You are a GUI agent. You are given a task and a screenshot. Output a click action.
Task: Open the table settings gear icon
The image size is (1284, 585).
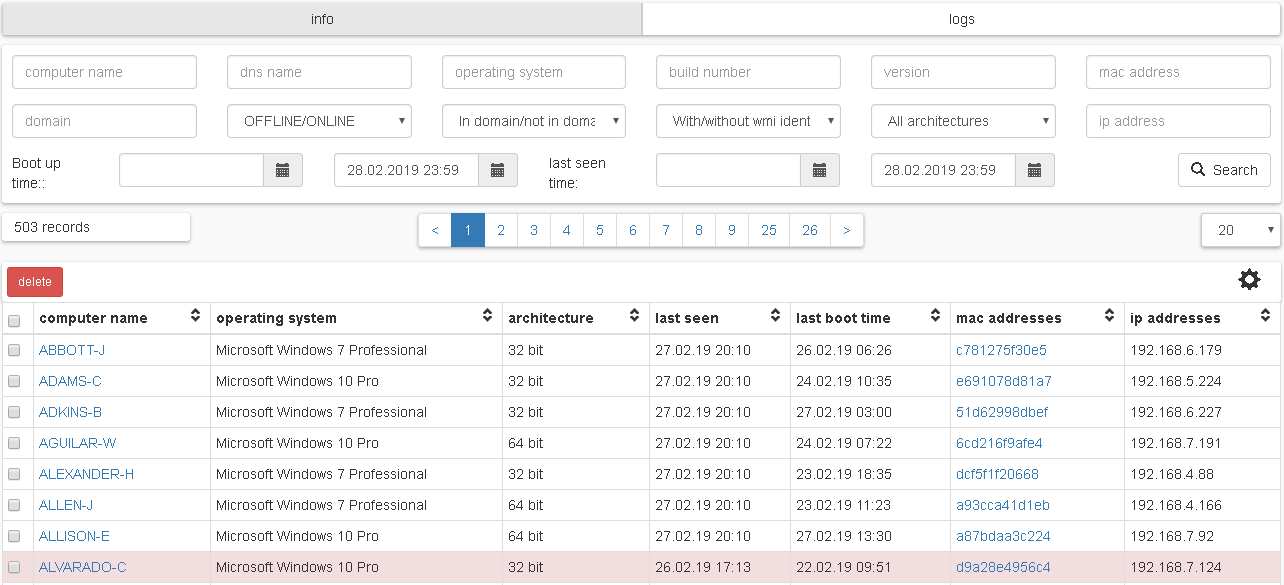[x=1249, y=280]
